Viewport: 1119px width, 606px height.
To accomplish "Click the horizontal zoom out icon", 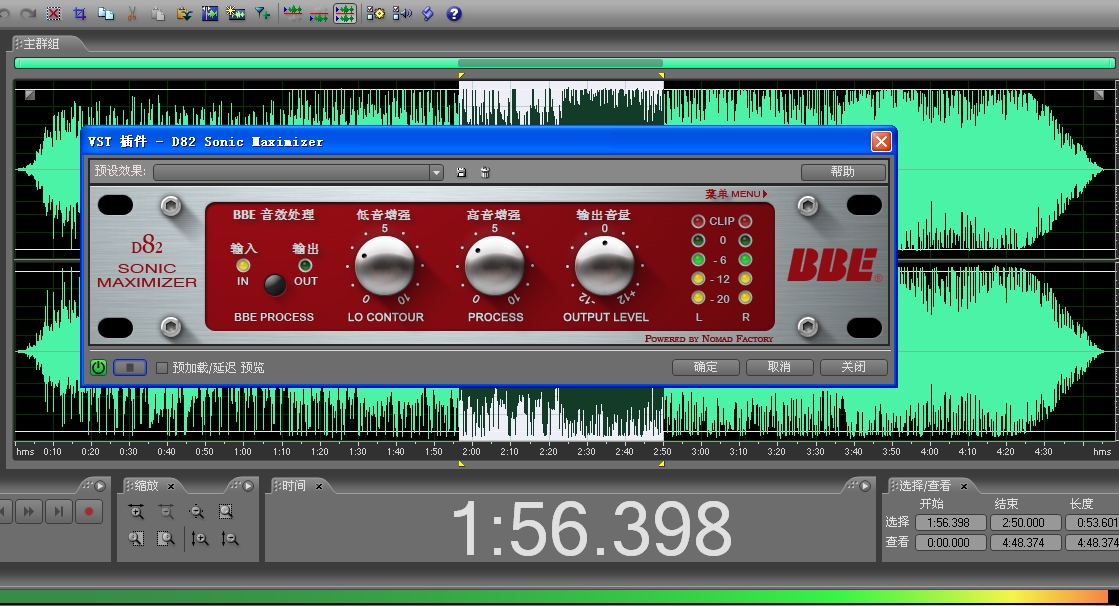I will pyautogui.click(x=166, y=511).
